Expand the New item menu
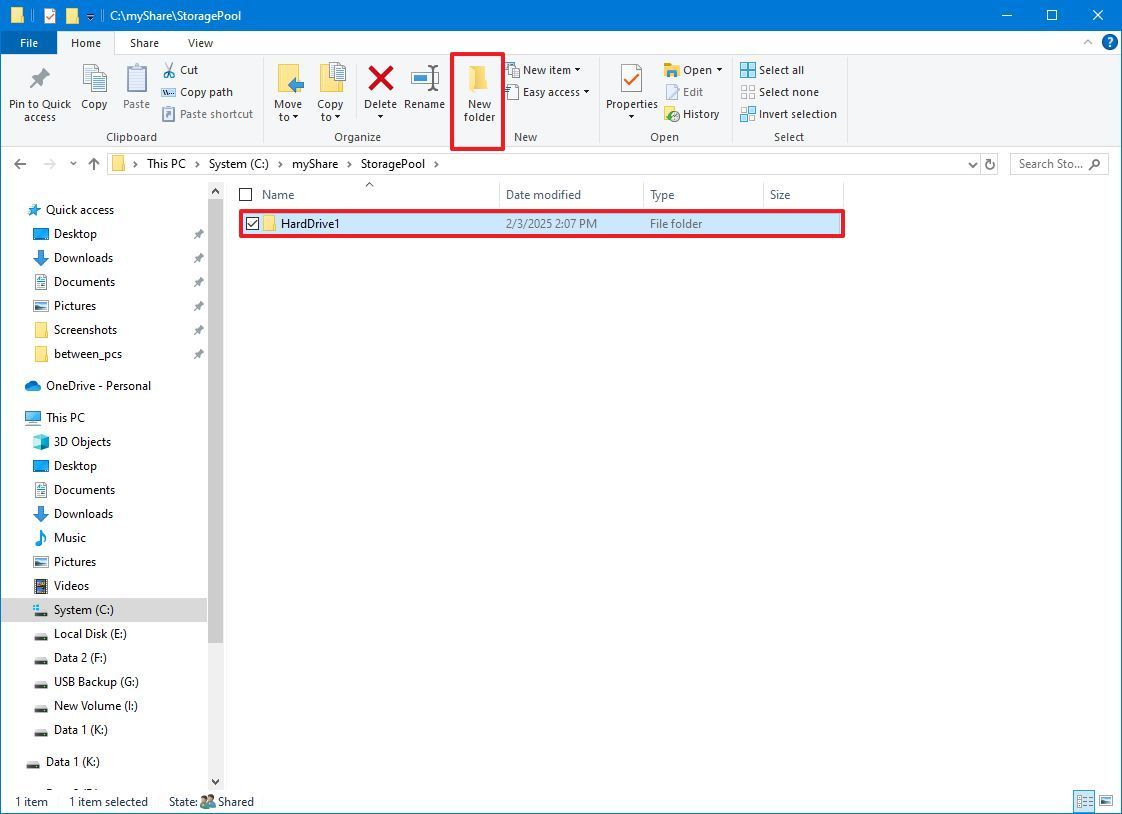 click(548, 69)
